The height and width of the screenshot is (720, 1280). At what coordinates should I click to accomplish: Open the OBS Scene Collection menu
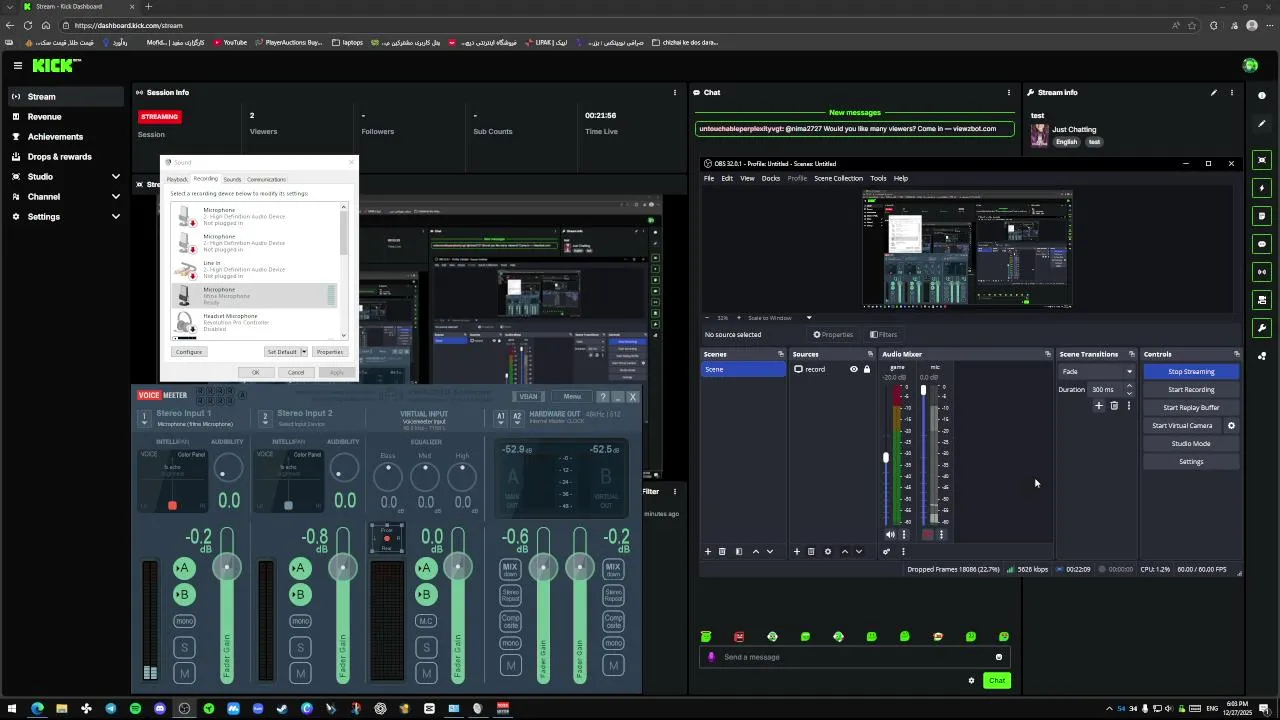point(838,178)
